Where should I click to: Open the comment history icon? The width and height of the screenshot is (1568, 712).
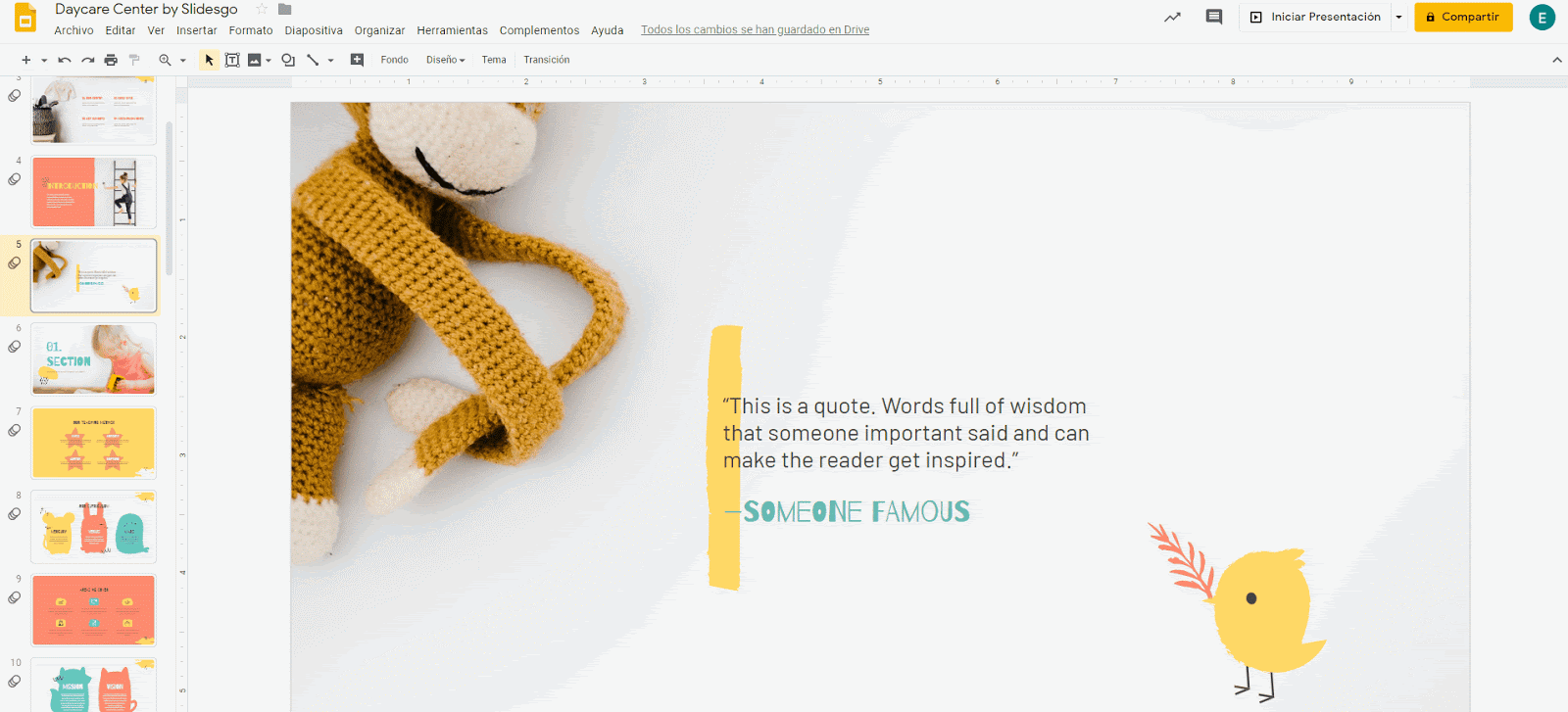tap(1214, 17)
